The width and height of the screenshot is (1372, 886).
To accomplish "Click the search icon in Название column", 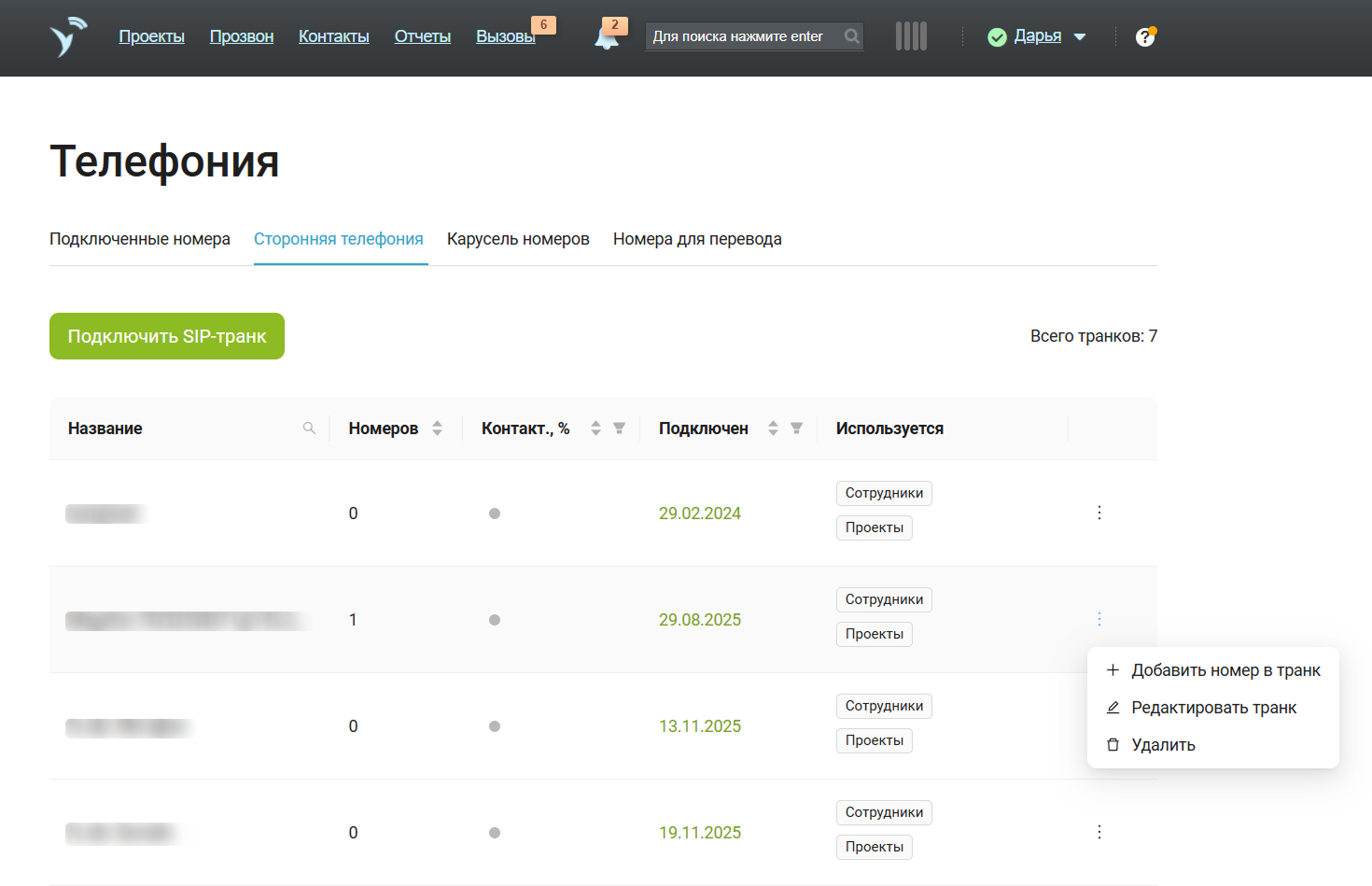I will tap(309, 429).
